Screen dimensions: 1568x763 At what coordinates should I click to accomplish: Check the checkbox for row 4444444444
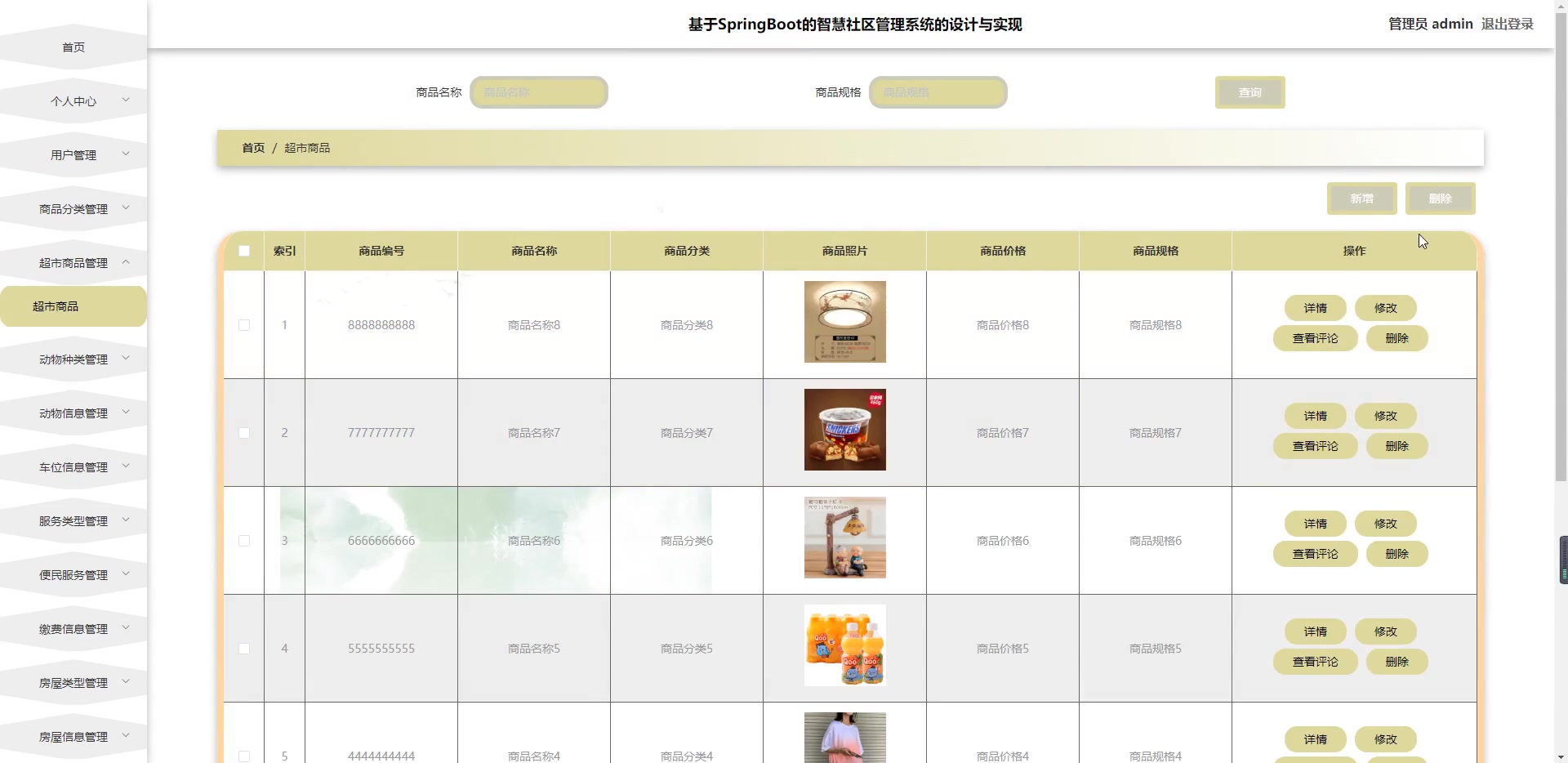click(x=244, y=756)
